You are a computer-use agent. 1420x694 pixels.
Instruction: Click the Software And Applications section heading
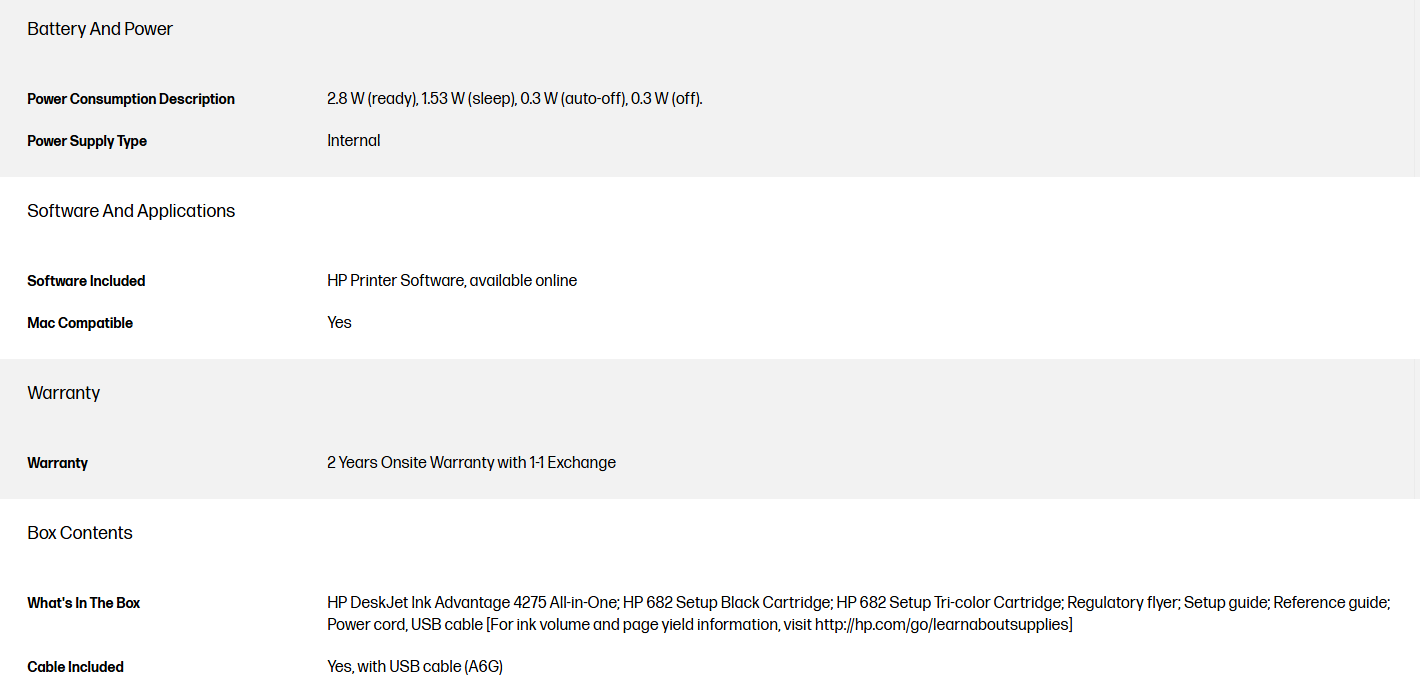click(x=131, y=211)
